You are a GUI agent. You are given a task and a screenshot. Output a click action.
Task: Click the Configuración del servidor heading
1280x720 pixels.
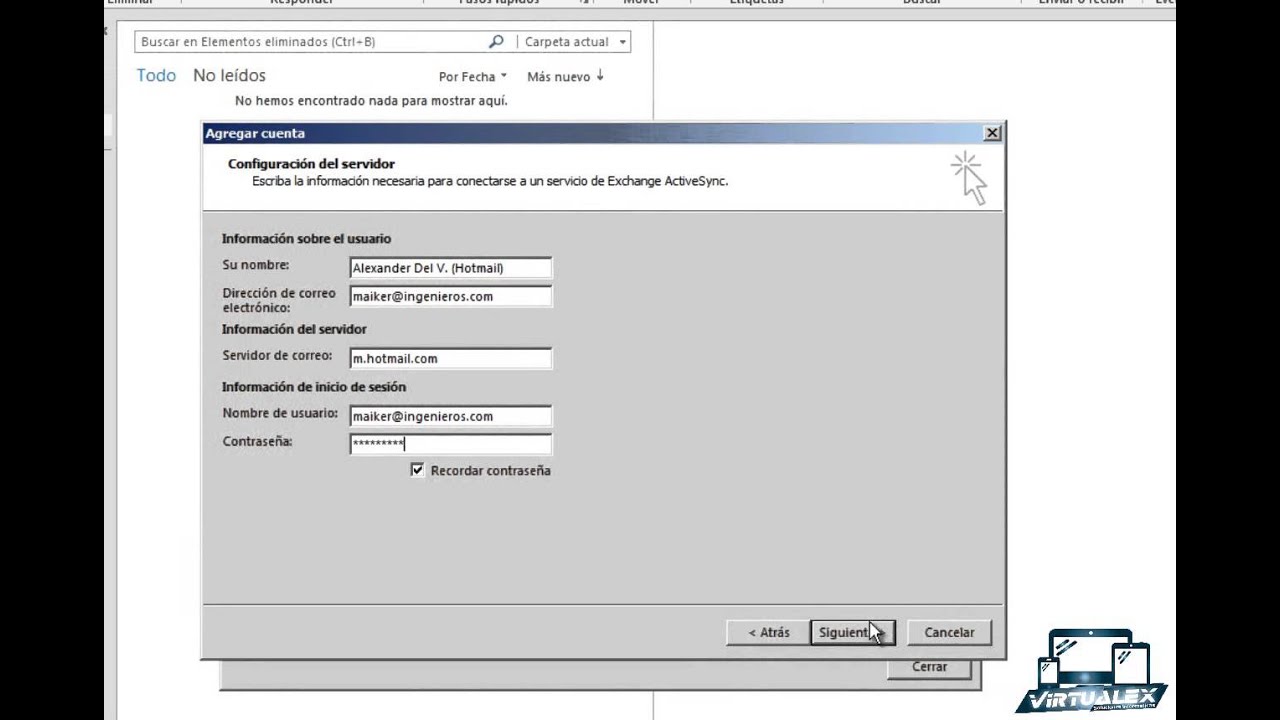[x=311, y=164]
